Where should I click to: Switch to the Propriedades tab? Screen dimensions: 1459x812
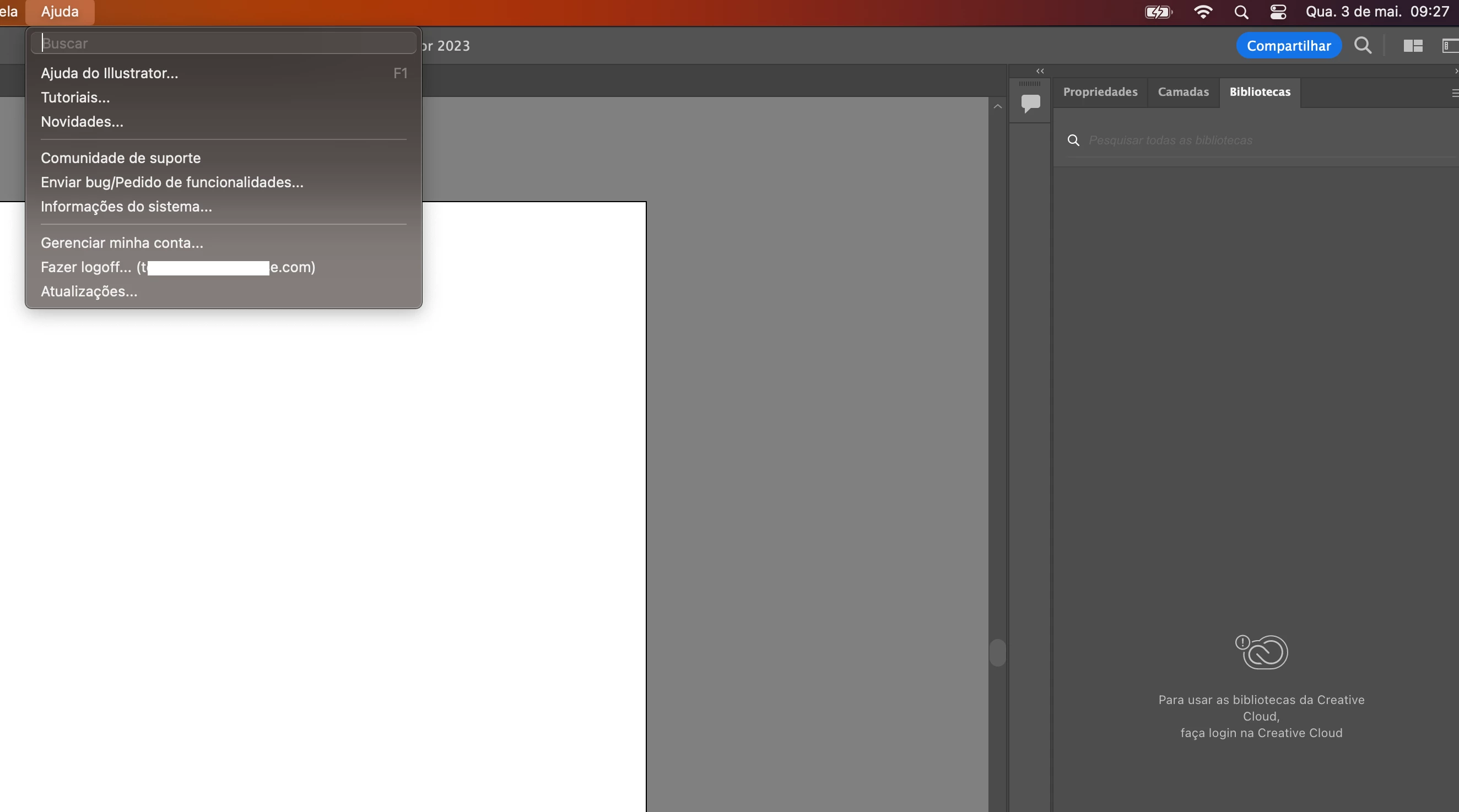click(x=1100, y=92)
